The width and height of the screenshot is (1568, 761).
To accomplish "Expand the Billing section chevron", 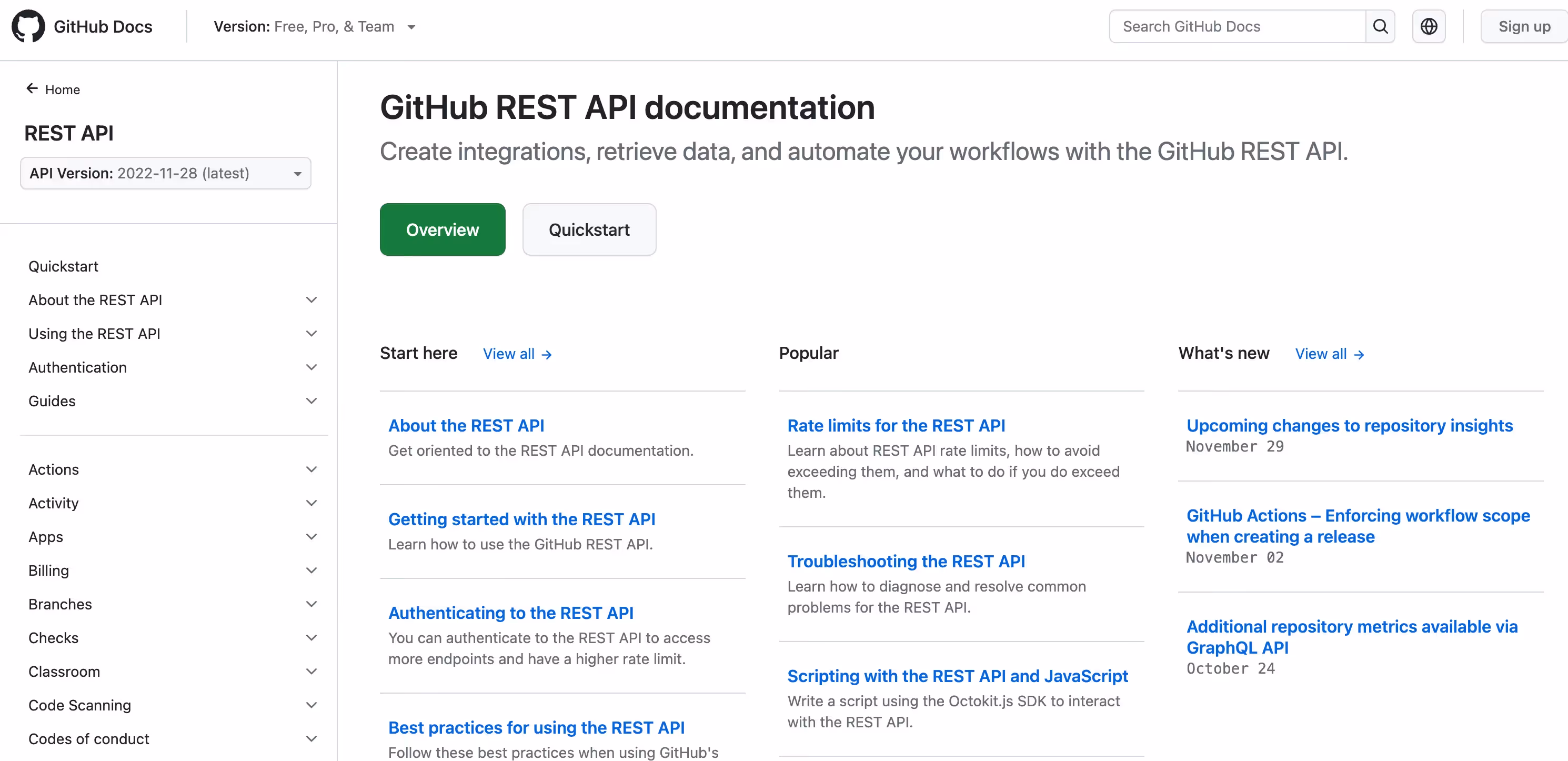I will (x=311, y=570).
